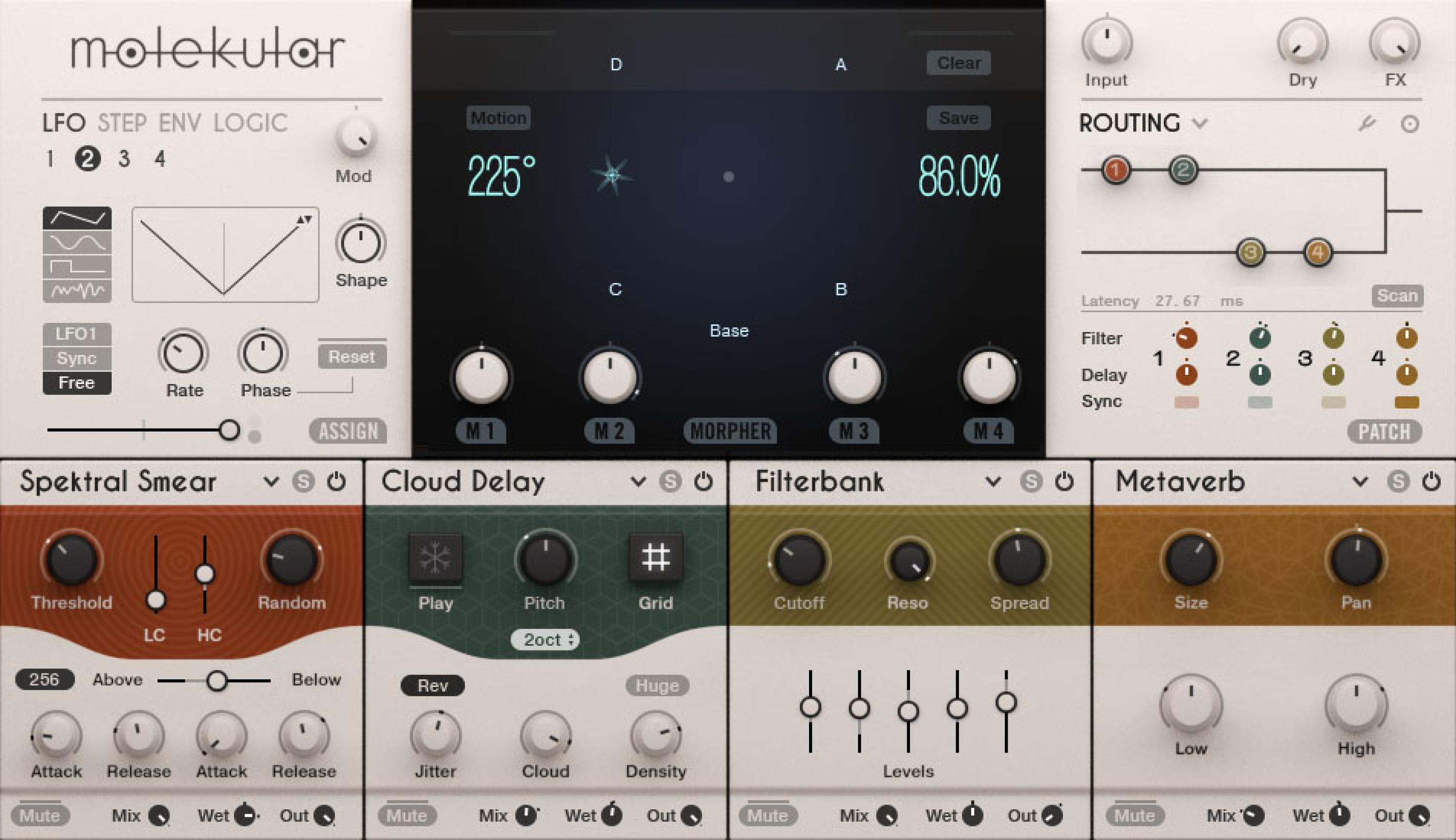
Task: Select the LFO modulator tab
Action: click(x=64, y=123)
